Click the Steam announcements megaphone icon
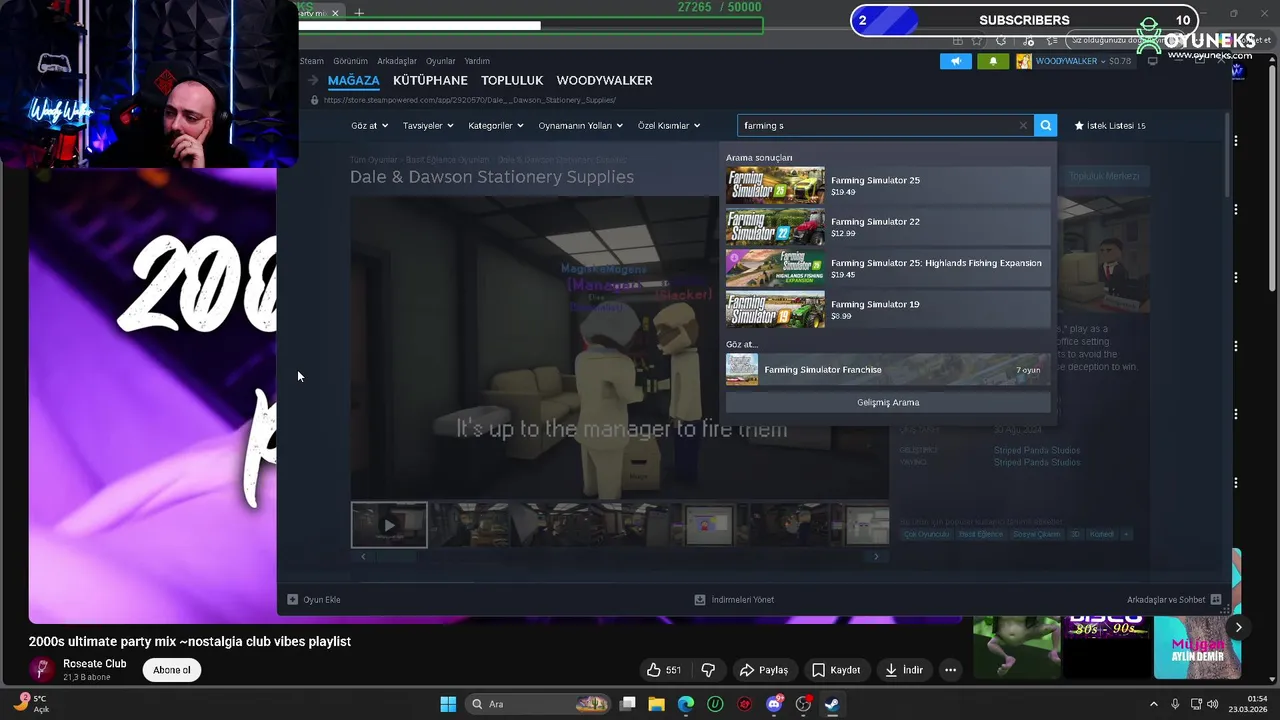The image size is (1280, 720). coord(955,61)
